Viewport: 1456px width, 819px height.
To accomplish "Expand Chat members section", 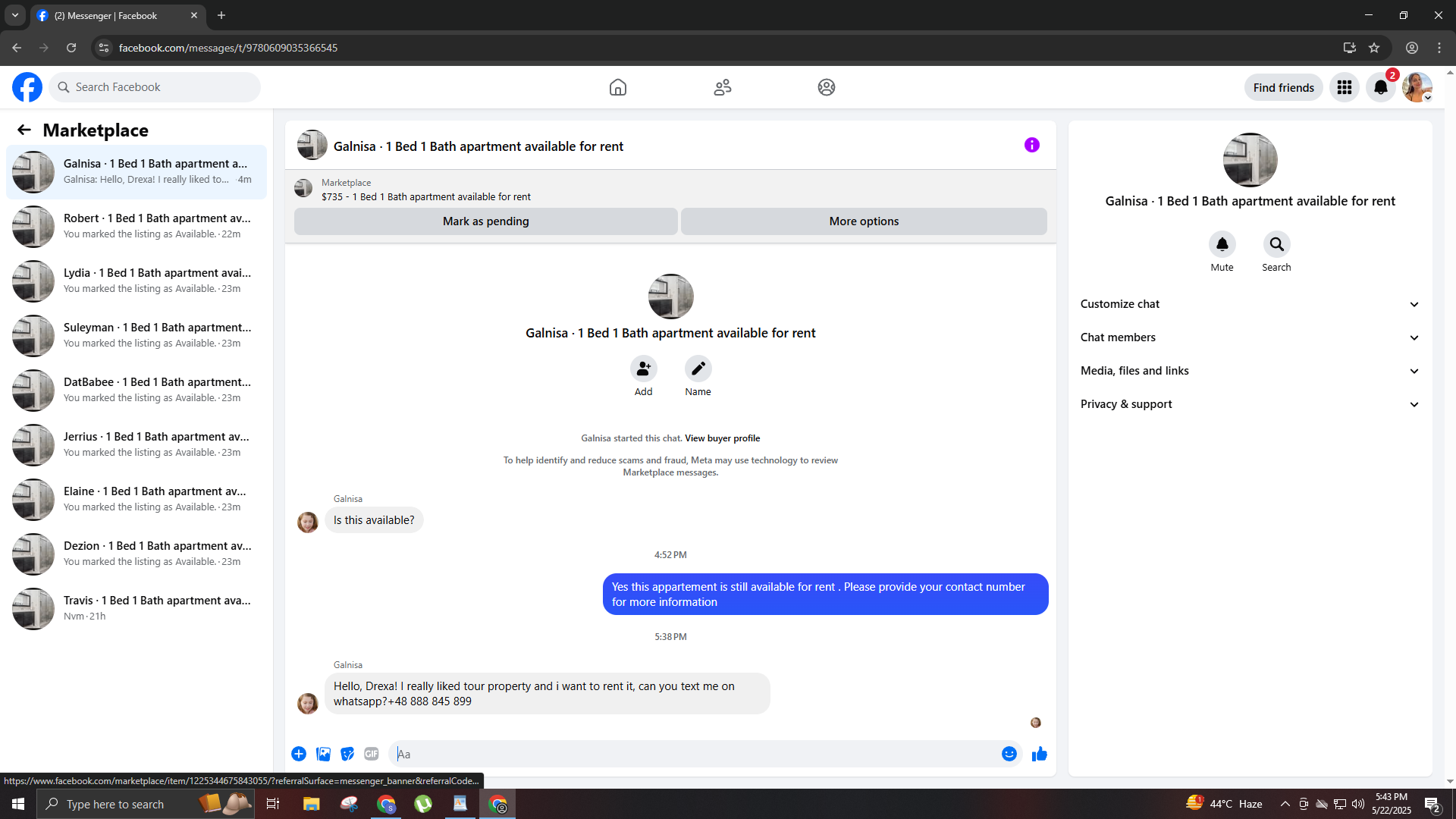I will click(x=1250, y=337).
